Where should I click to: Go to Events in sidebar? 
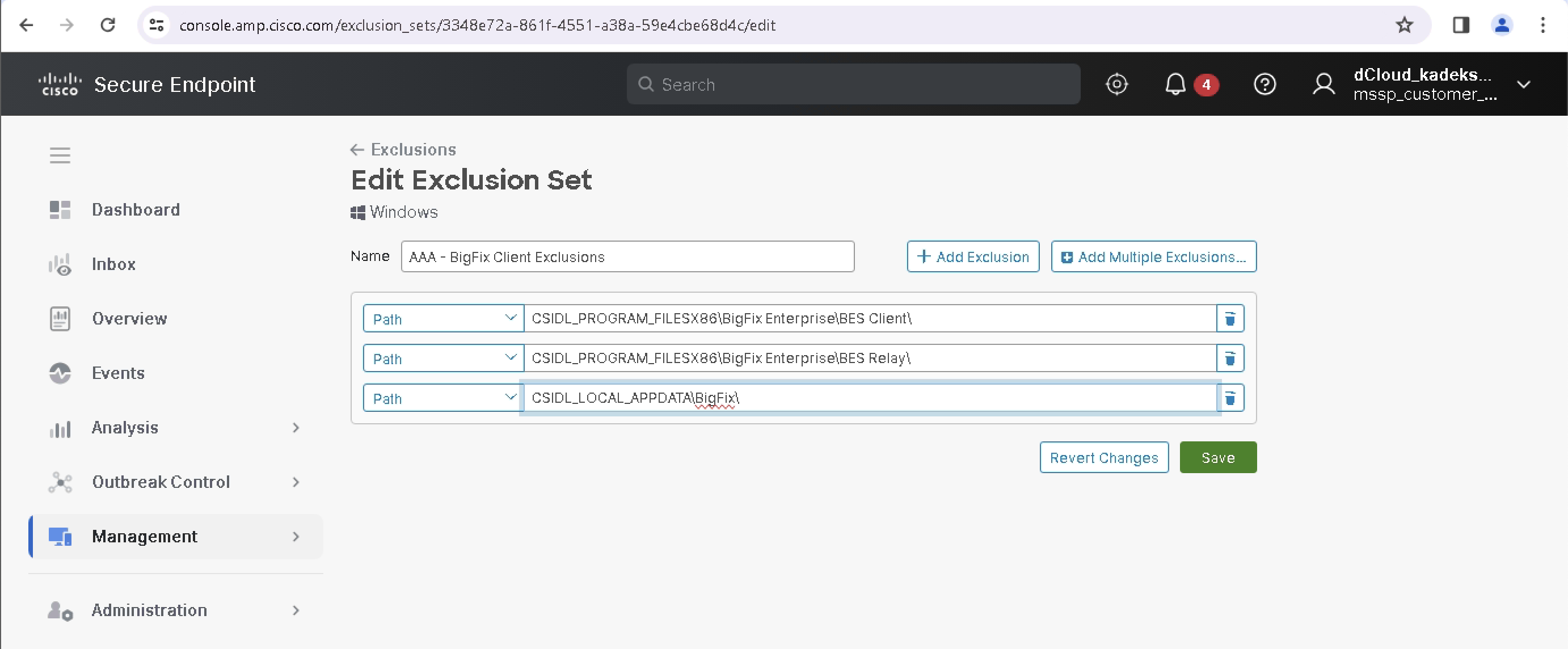pos(118,373)
